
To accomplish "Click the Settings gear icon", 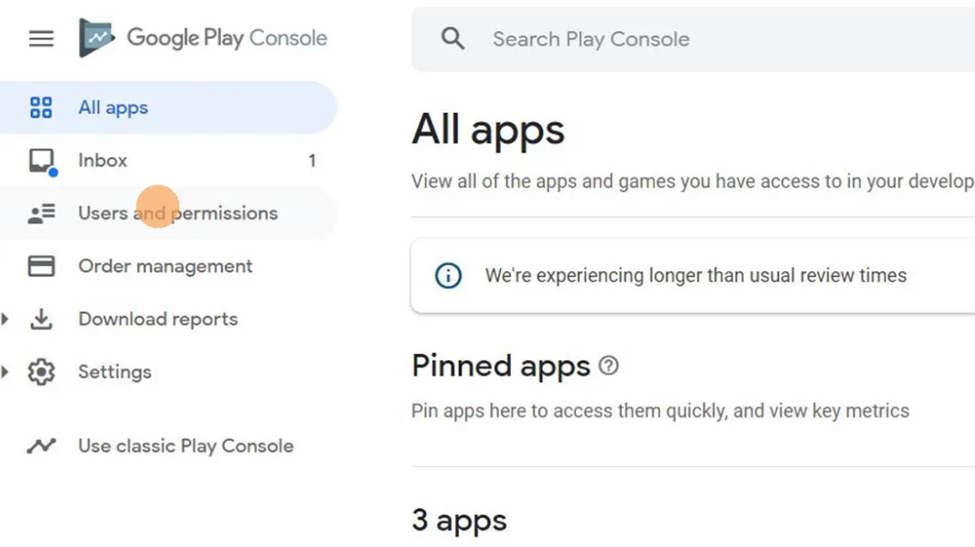I will 41,372.
